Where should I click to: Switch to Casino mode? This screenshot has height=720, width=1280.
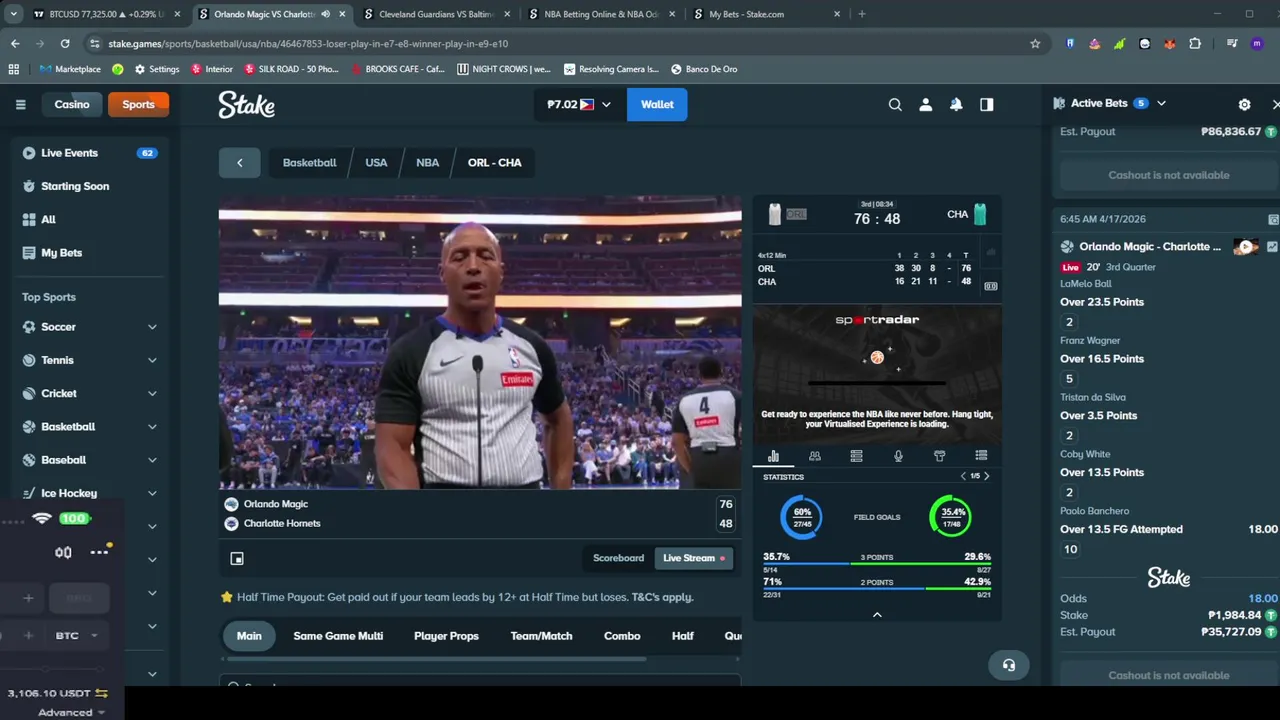point(72,104)
